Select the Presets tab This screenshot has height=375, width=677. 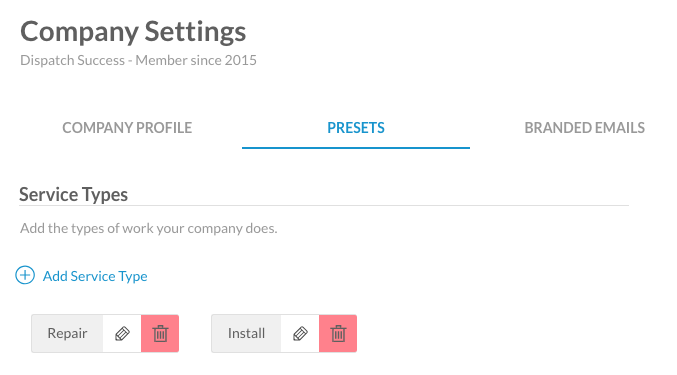[356, 128]
